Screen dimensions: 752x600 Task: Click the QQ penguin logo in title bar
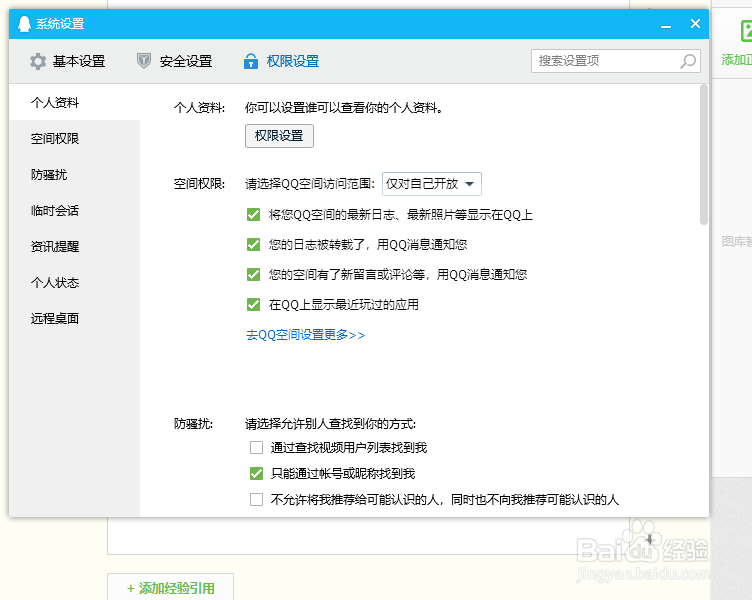click(x=24, y=24)
